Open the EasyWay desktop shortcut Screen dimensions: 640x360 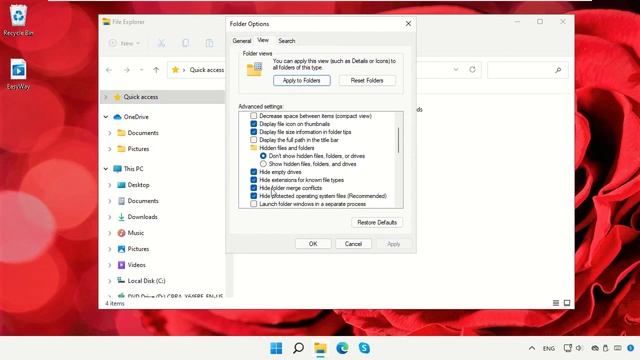pyautogui.click(x=18, y=74)
